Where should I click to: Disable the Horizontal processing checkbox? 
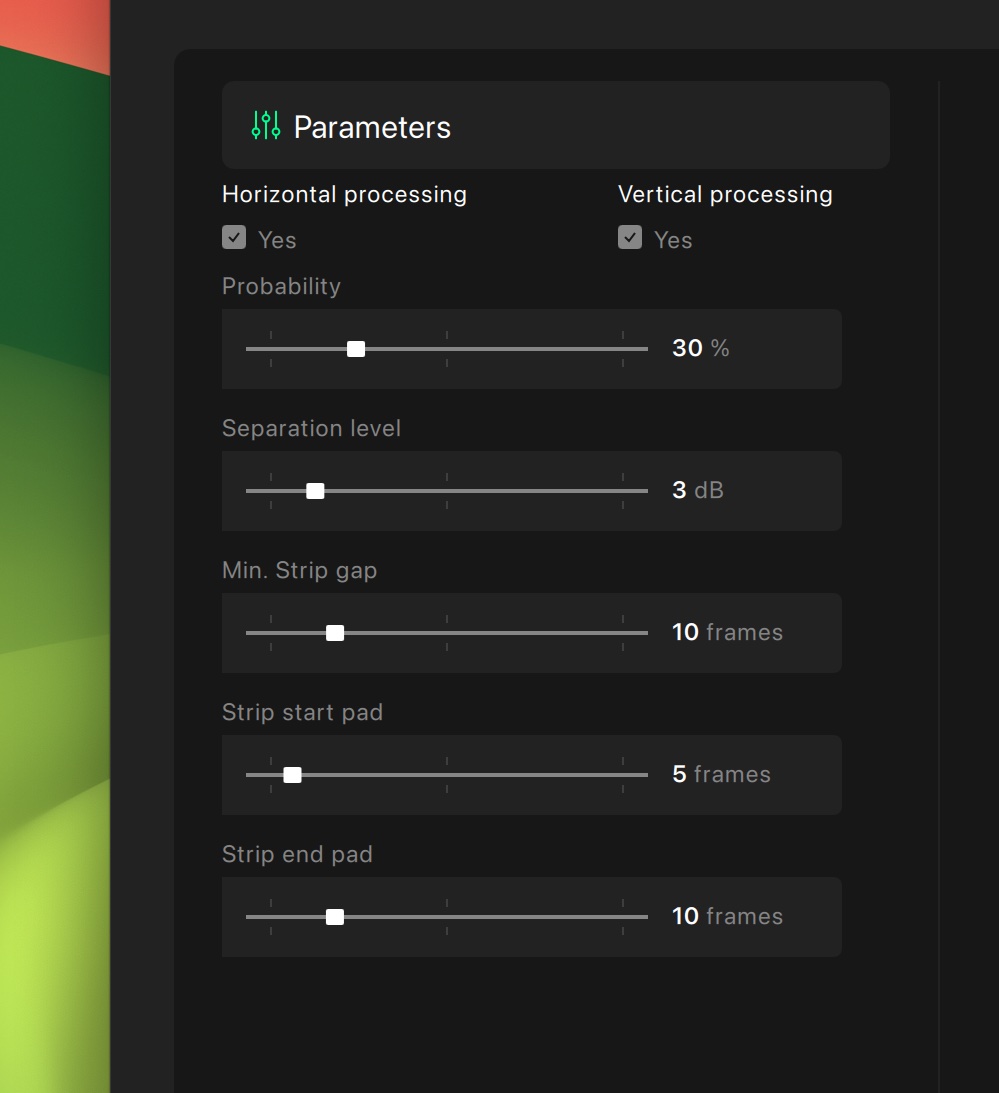(x=234, y=237)
